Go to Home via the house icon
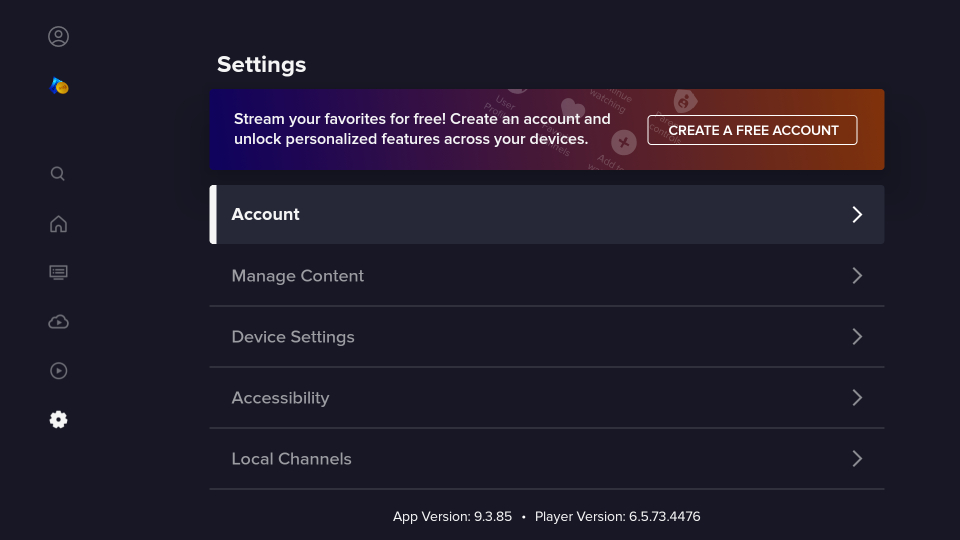Viewport: 960px width, 540px height. (58, 224)
